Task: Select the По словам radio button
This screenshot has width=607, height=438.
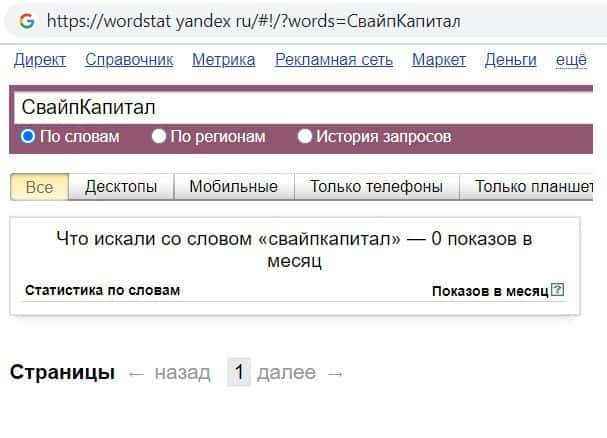Action: 28,136
